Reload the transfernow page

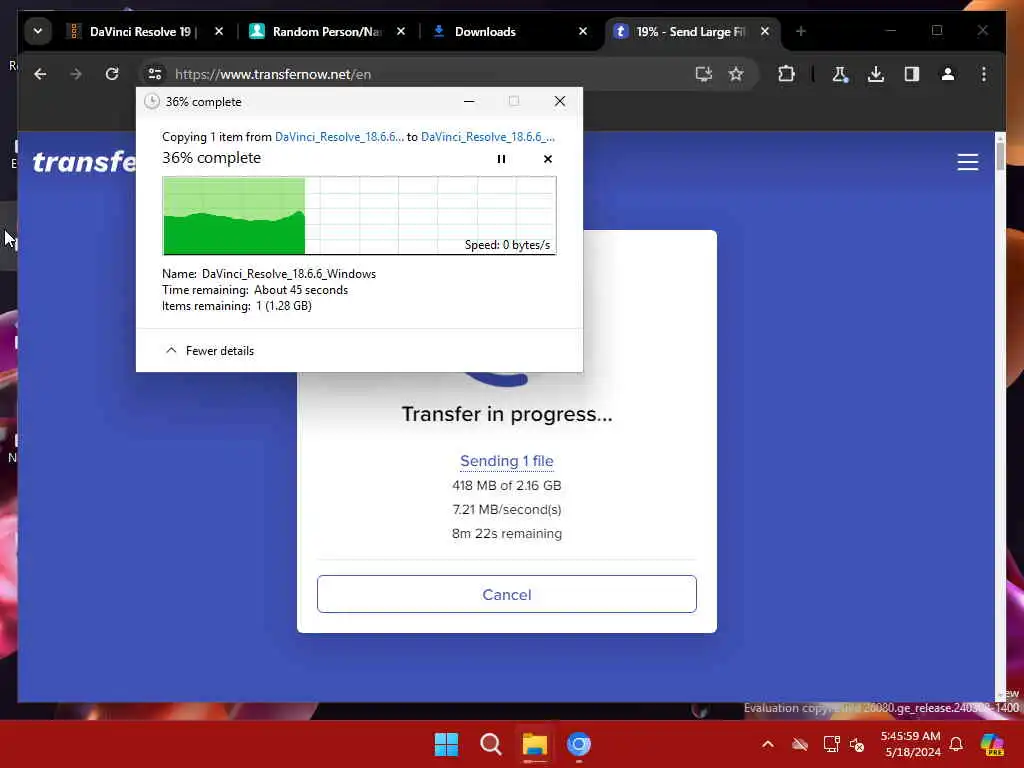[x=112, y=74]
